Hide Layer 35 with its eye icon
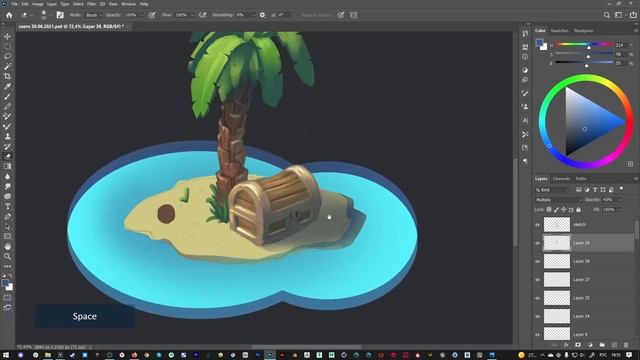640x360 pixels. pyautogui.click(x=538, y=298)
